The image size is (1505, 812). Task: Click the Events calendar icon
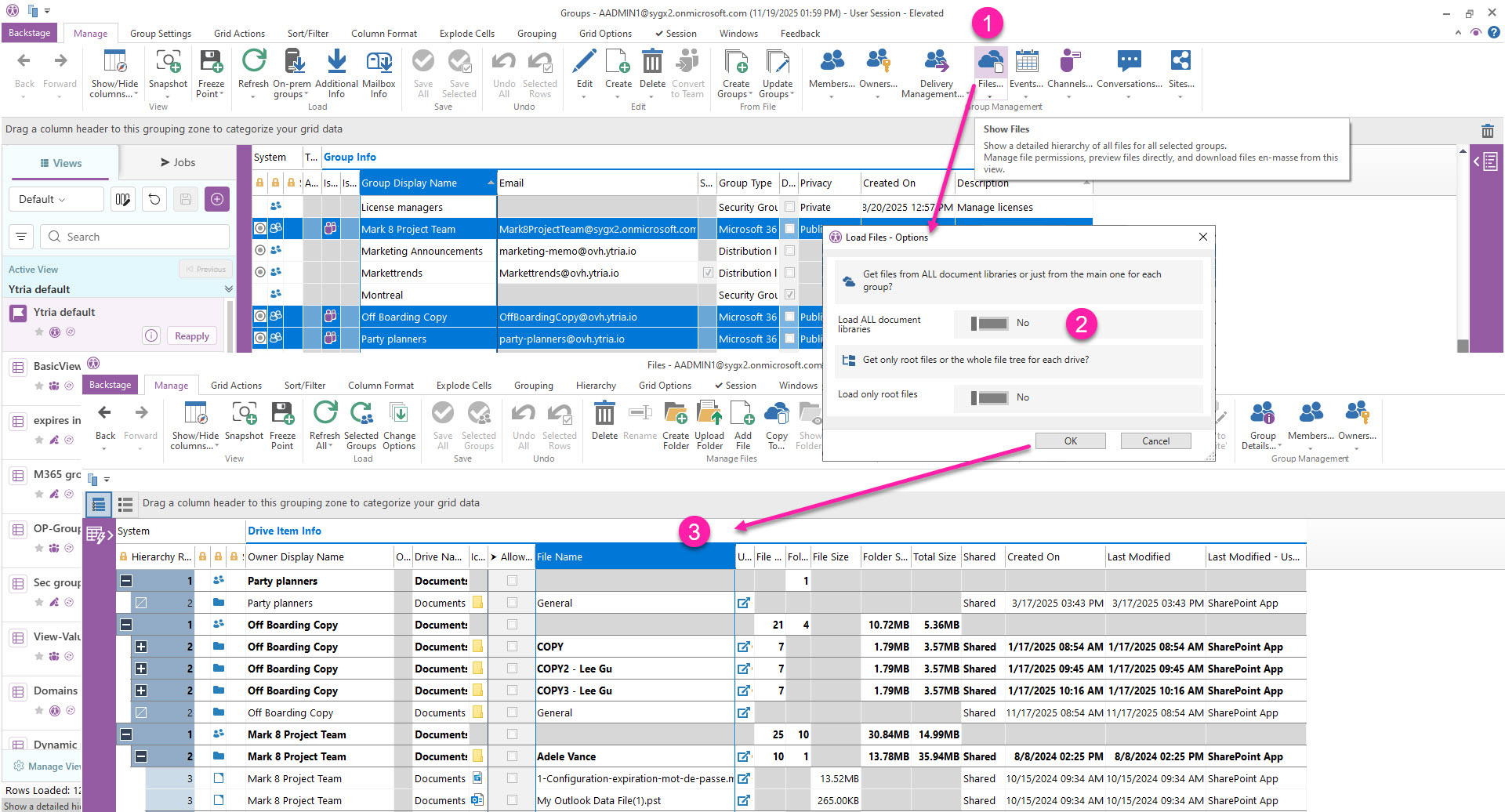[1026, 63]
